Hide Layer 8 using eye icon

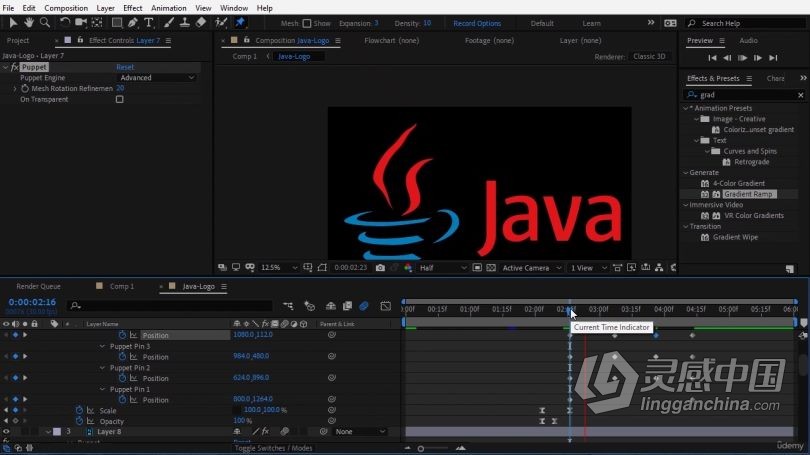click(x=6, y=432)
